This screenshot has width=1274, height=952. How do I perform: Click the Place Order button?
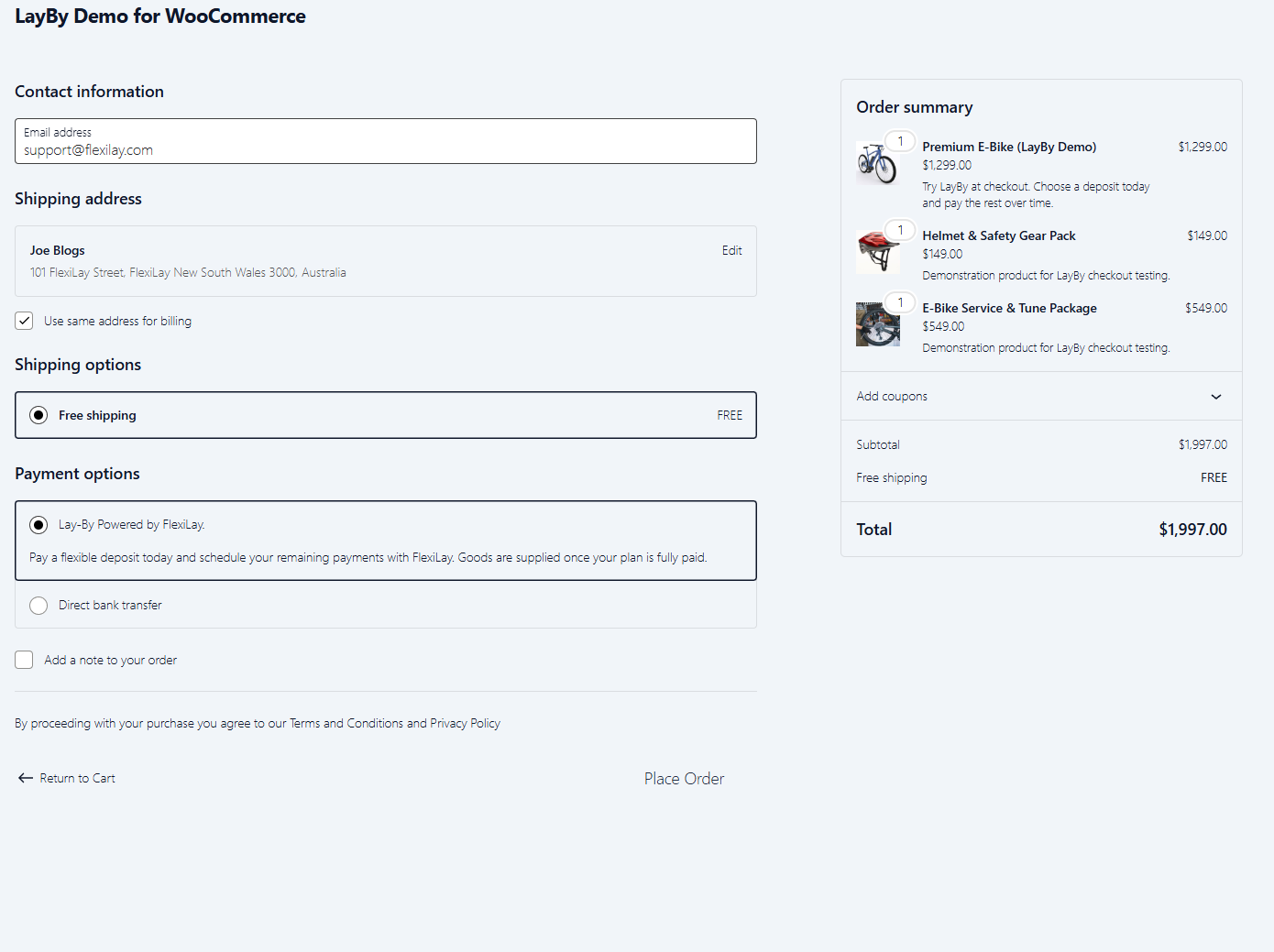(x=684, y=779)
